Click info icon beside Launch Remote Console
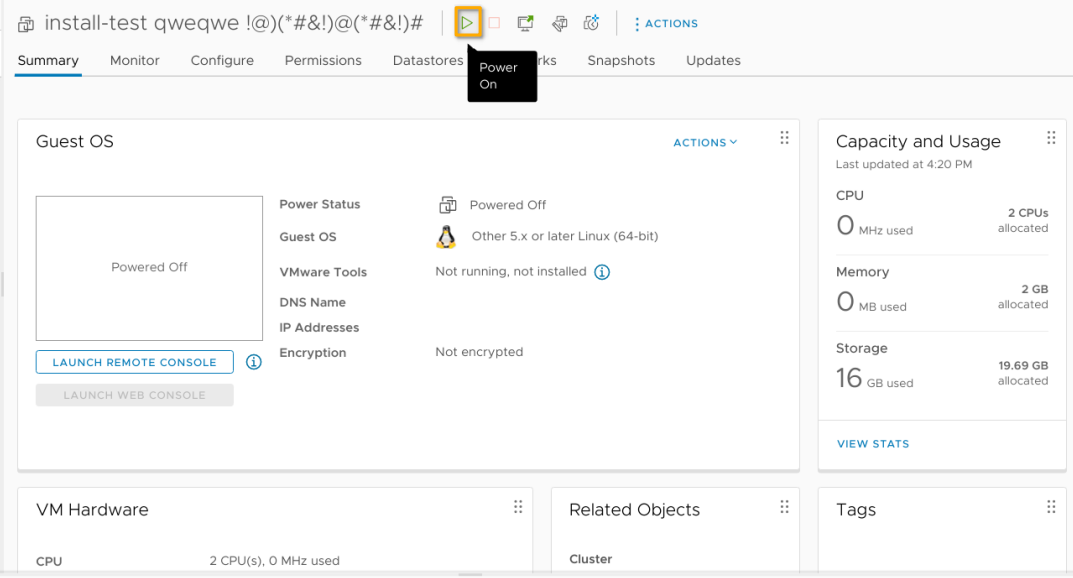The width and height of the screenshot is (1073, 578). (x=254, y=362)
